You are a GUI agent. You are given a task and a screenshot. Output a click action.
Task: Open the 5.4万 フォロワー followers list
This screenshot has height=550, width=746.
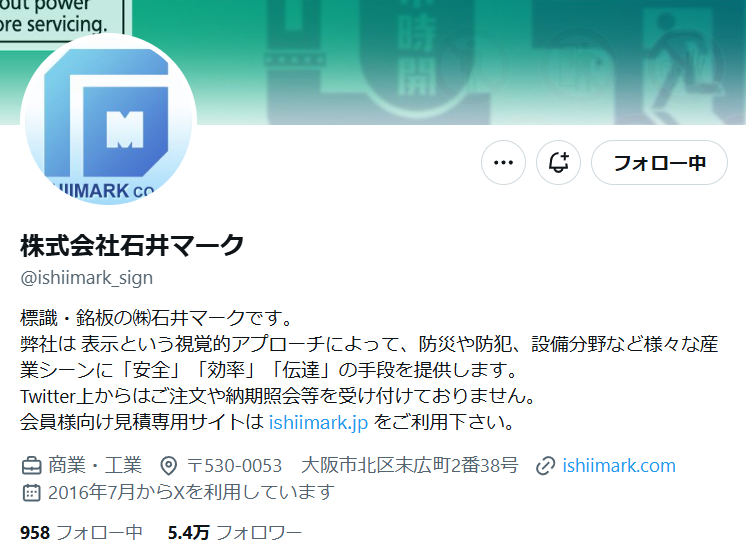pyautogui.click(x=235, y=533)
